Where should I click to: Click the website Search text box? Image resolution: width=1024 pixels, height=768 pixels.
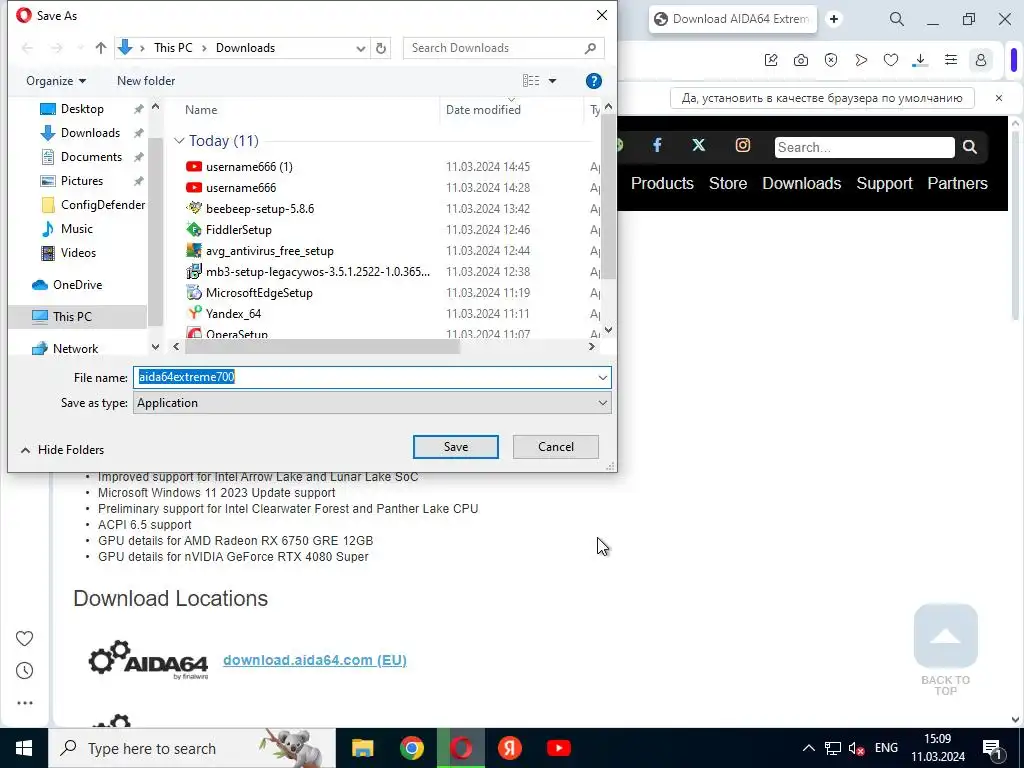(865, 147)
